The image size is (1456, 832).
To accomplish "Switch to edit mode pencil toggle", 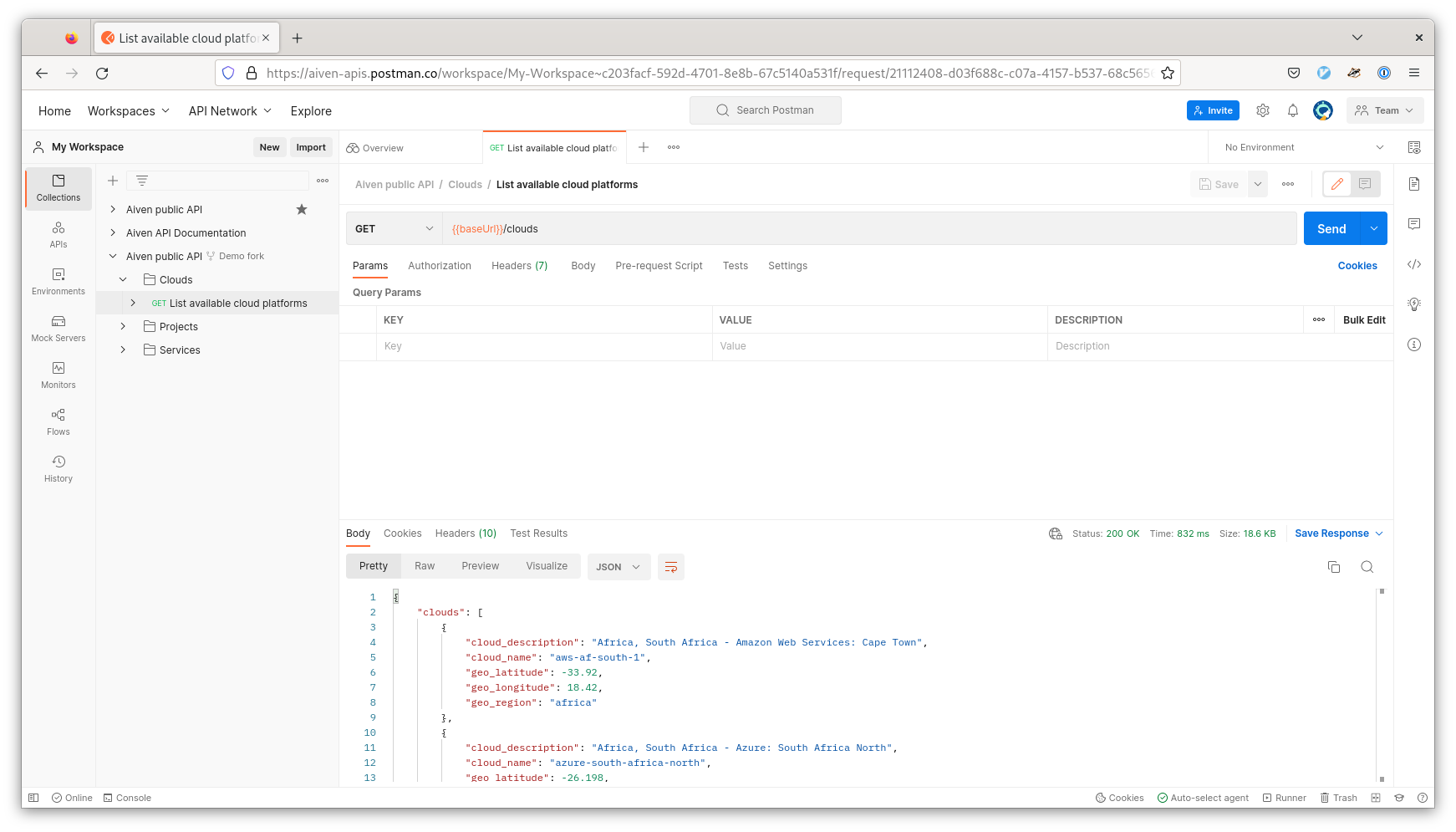I will [x=1336, y=184].
